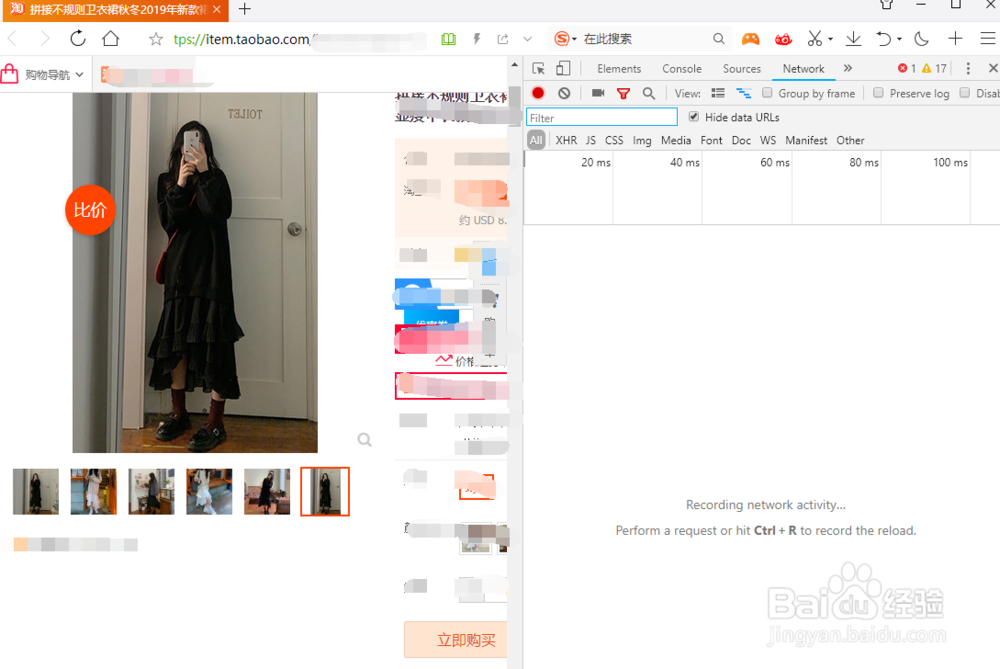The width and height of the screenshot is (1000, 669).
Task: Open the downloads icon
Action: click(853, 39)
